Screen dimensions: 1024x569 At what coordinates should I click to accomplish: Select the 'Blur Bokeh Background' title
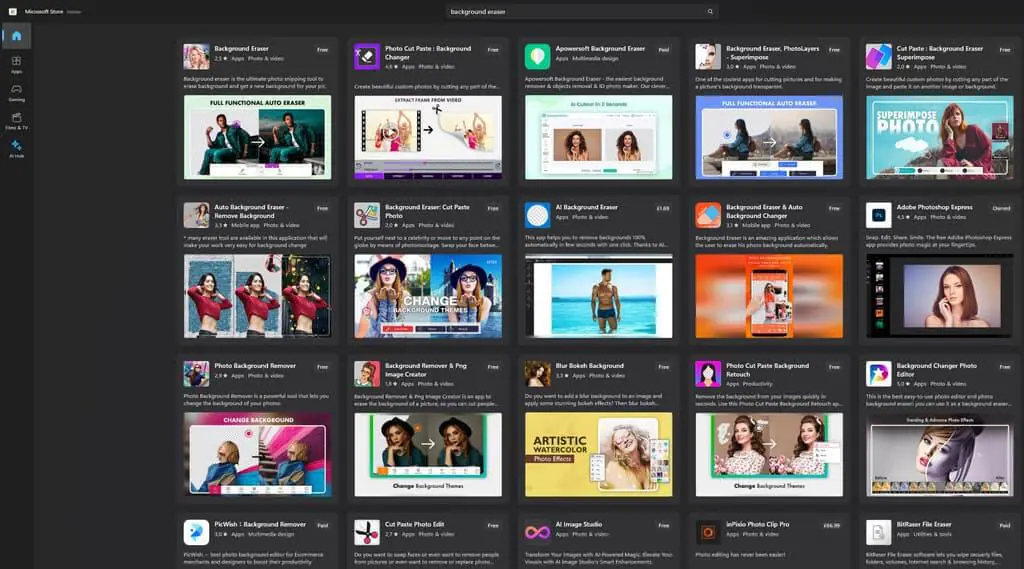590,366
